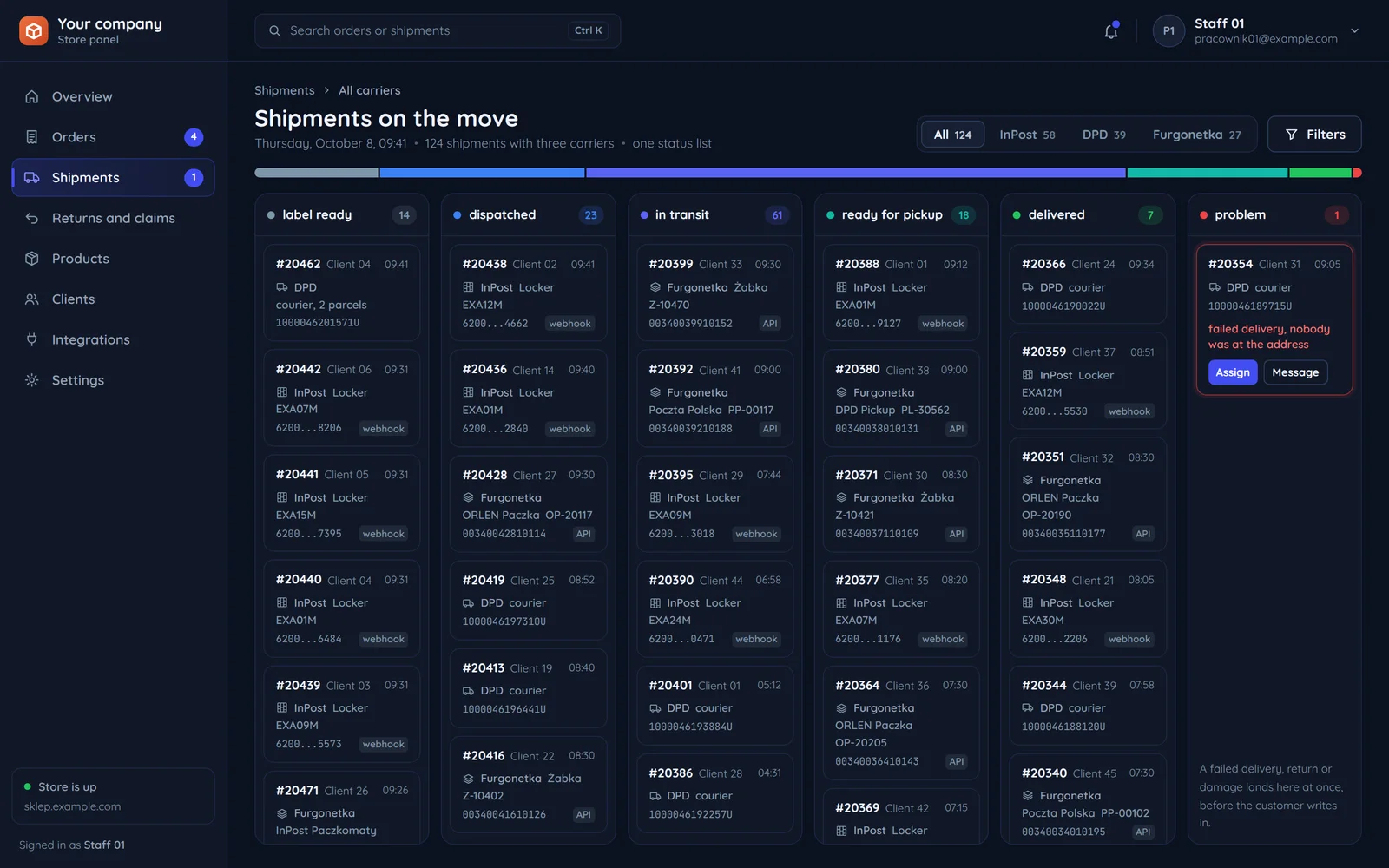Open the Products page
The image size is (1389, 868).
tap(113, 259)
